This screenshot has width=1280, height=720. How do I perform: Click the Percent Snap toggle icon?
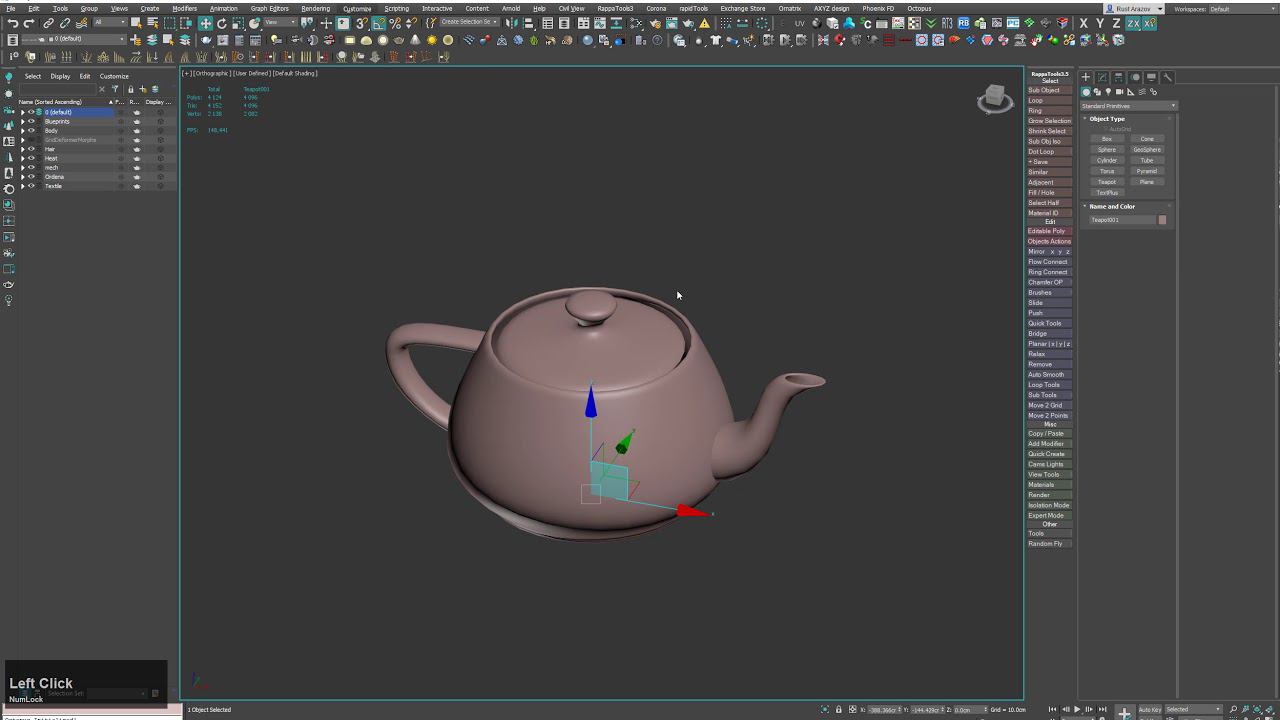point(395,22)
